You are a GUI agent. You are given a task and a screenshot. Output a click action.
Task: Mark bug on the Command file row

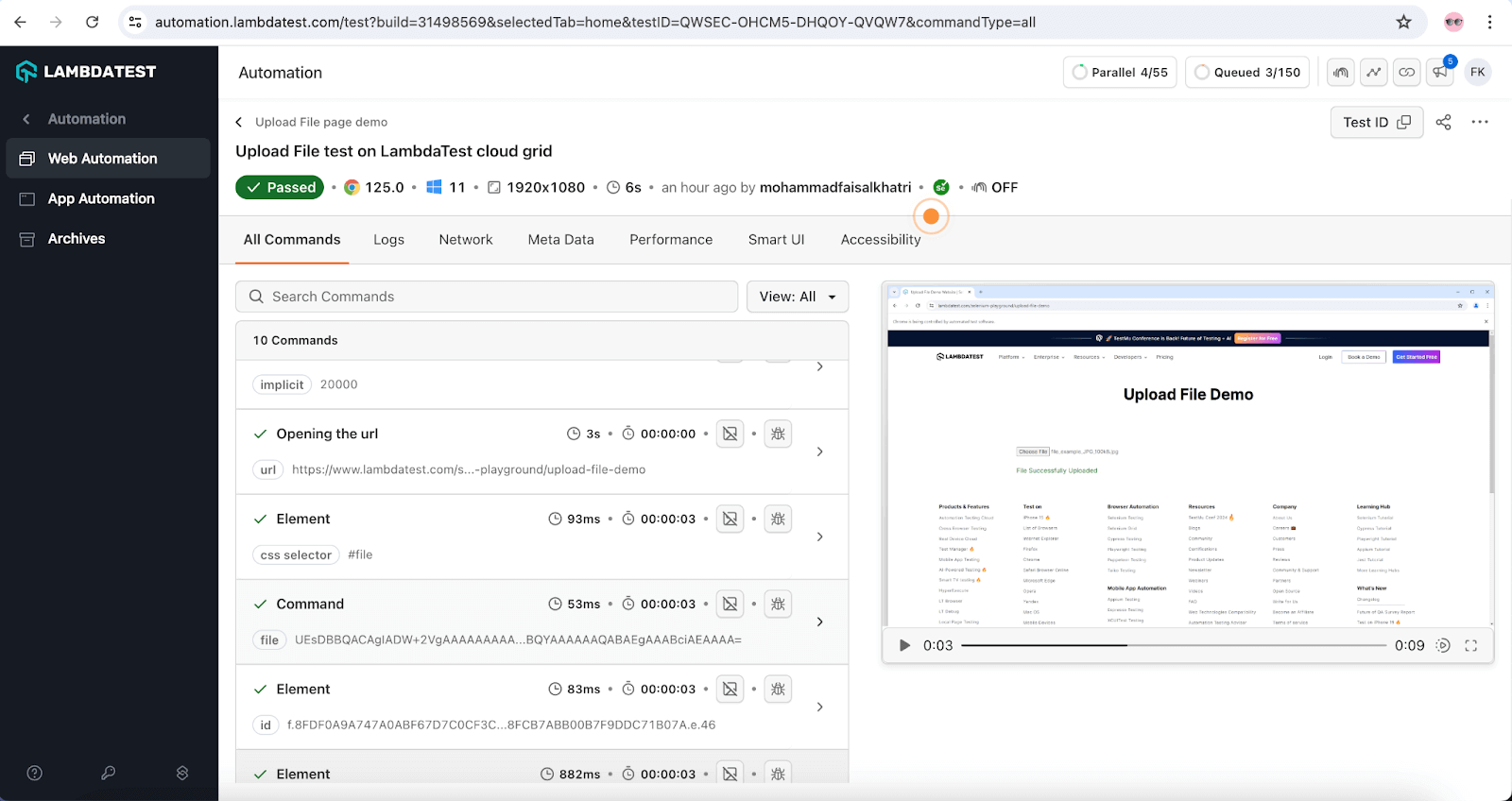click(778, 604)
